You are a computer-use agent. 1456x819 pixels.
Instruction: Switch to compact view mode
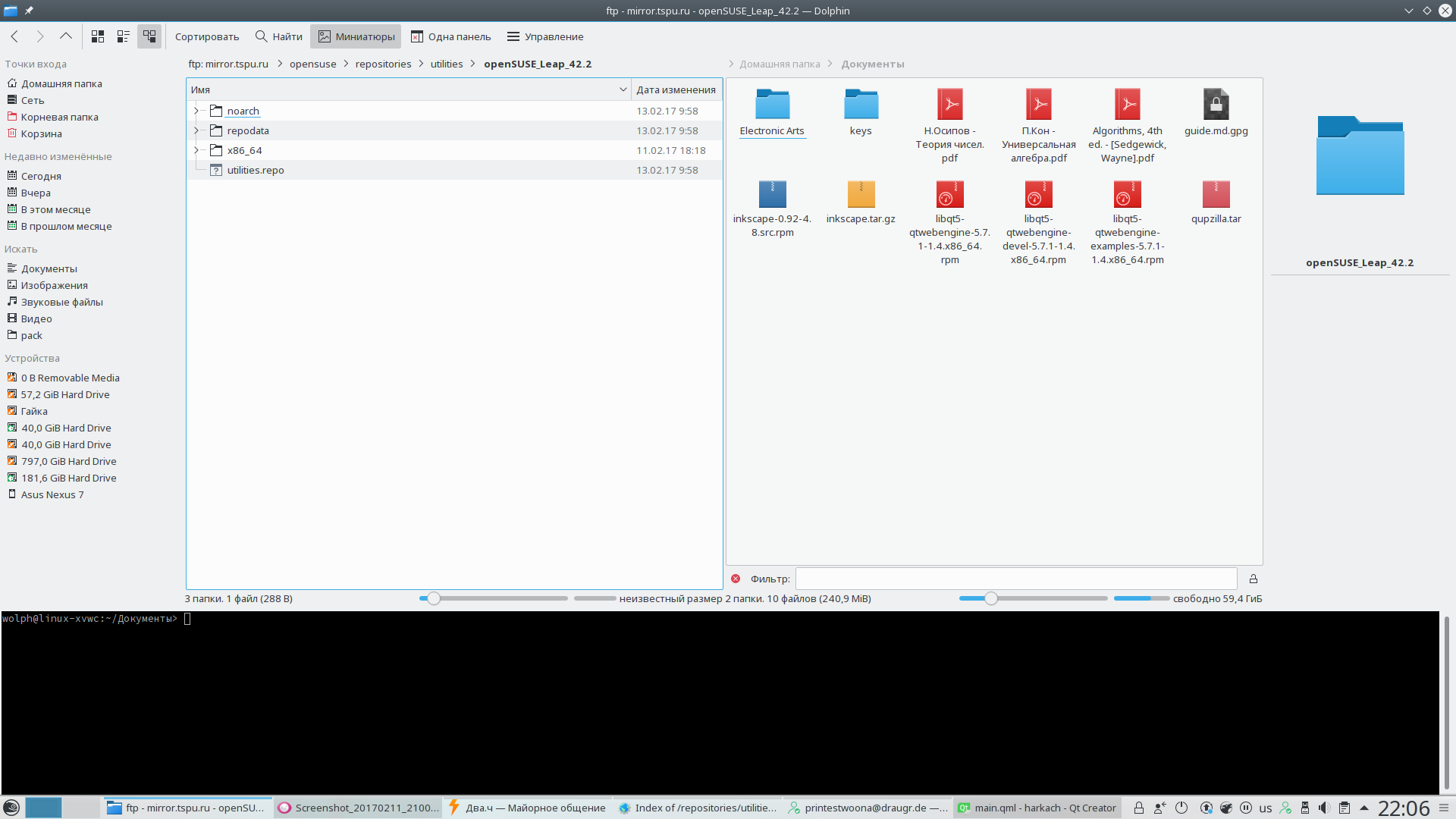pyautogui.click(x=124, y=36)
